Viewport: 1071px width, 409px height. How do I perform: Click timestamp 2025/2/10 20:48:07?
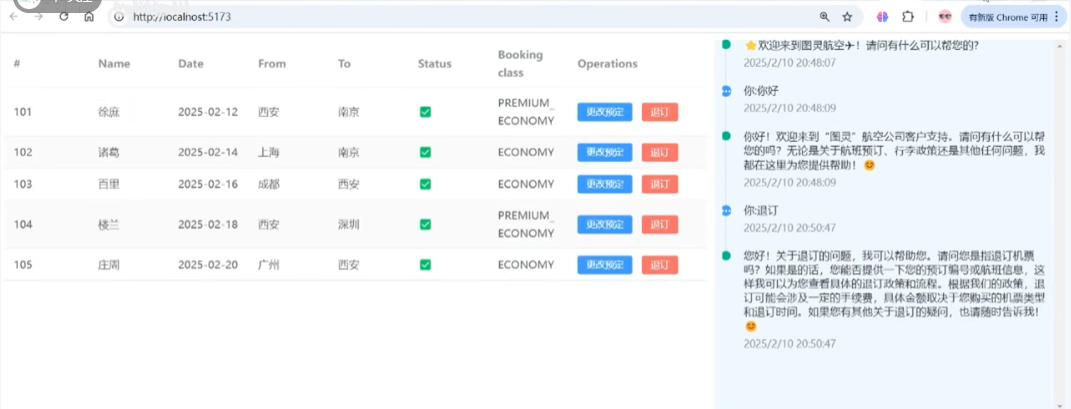coord(790,62)
